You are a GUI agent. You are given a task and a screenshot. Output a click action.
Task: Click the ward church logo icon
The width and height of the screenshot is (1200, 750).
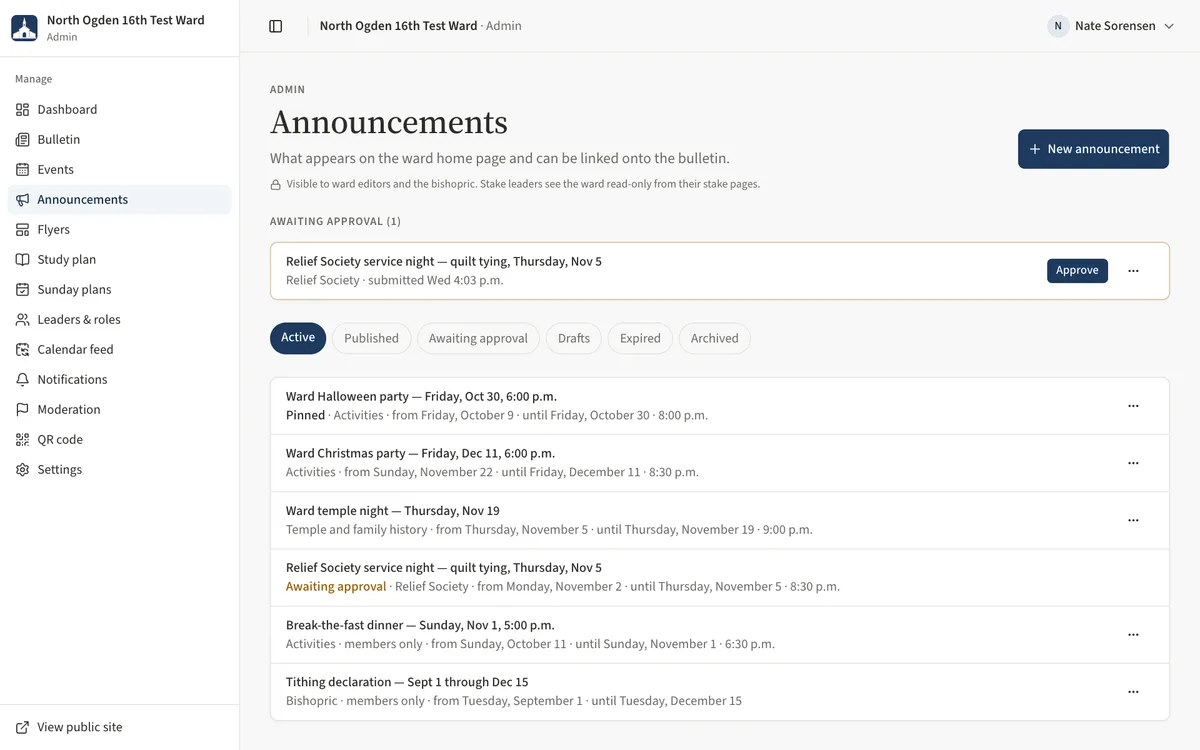(24, 28)
